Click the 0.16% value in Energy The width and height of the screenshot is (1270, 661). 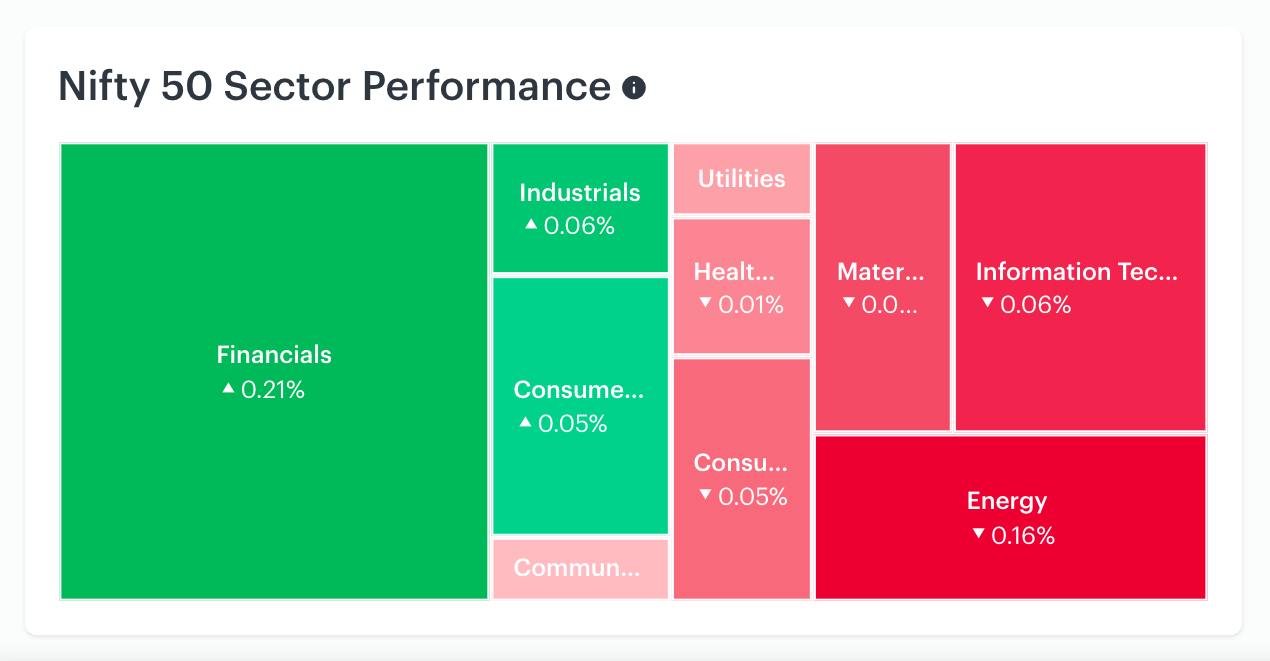(x=1023, y=536)
